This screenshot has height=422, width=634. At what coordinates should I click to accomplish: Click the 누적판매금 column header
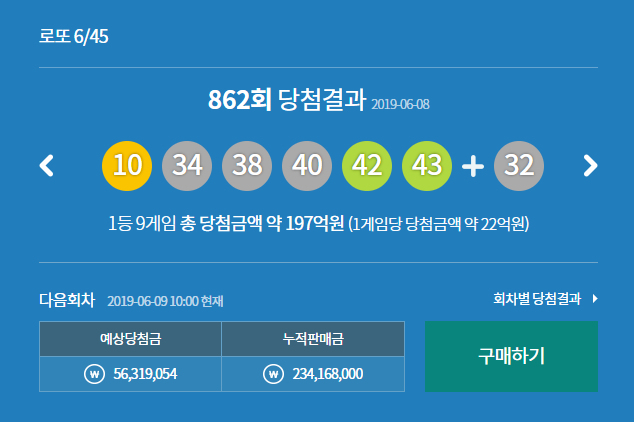point(313,339)
